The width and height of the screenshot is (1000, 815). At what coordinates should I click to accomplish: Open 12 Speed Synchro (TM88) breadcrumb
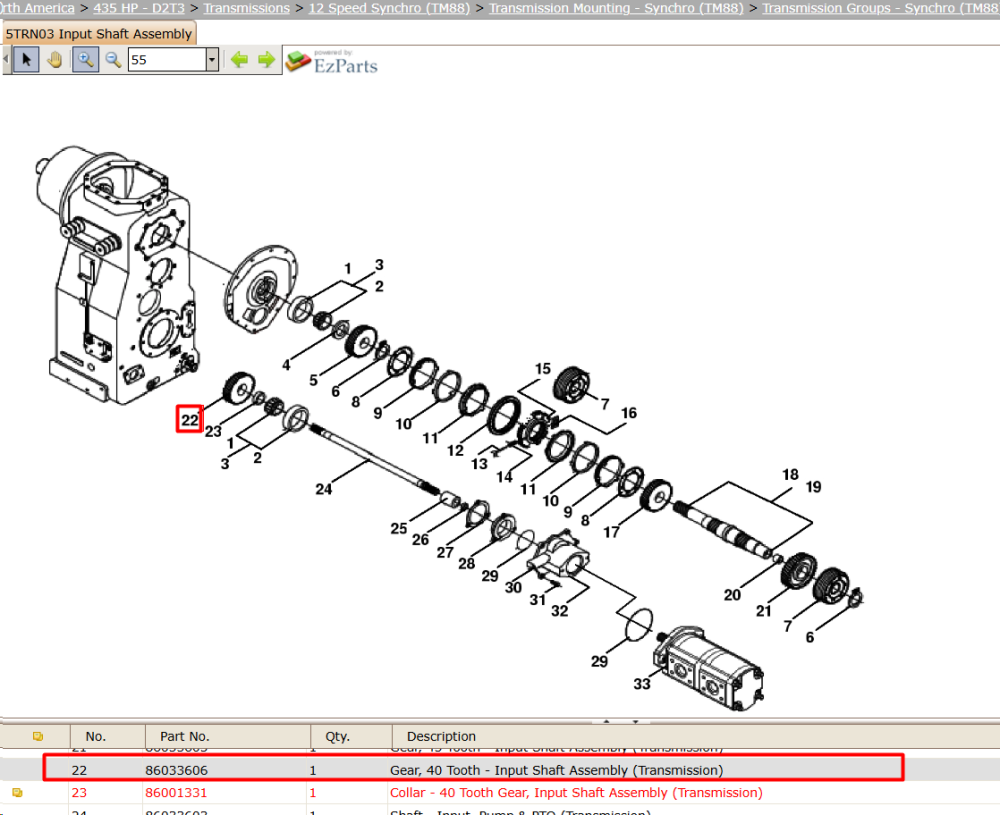[389, 8]
